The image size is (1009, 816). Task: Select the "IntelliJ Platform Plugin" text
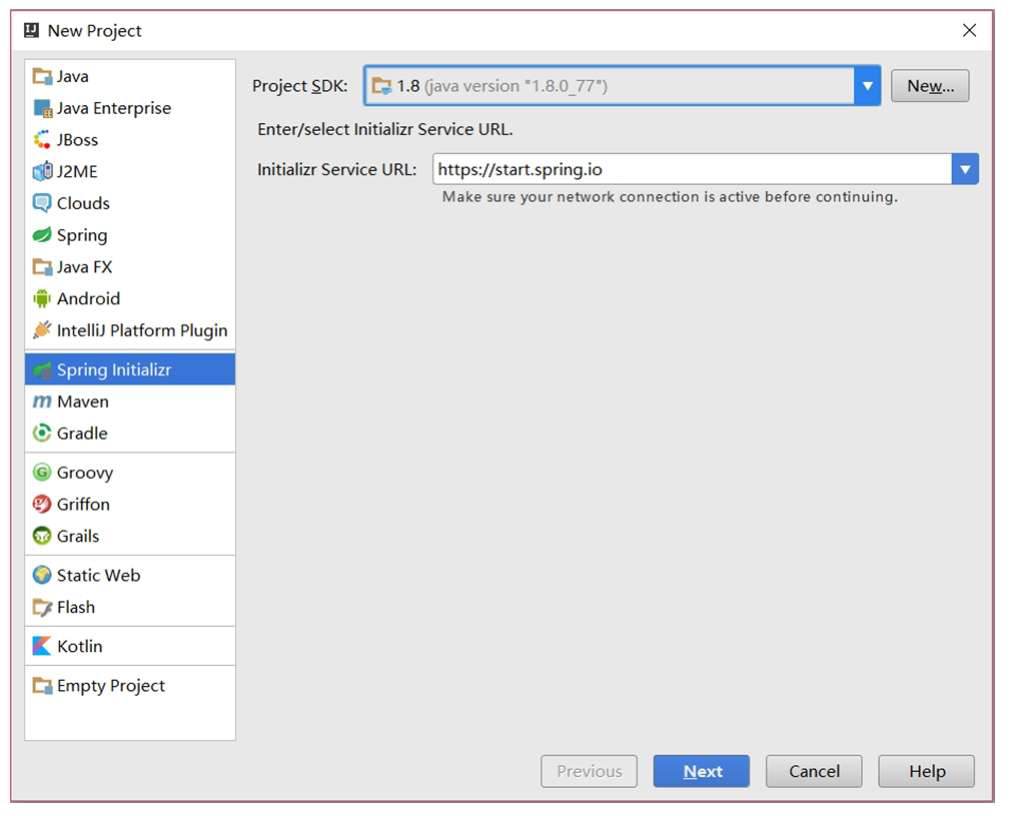[142, 330]
